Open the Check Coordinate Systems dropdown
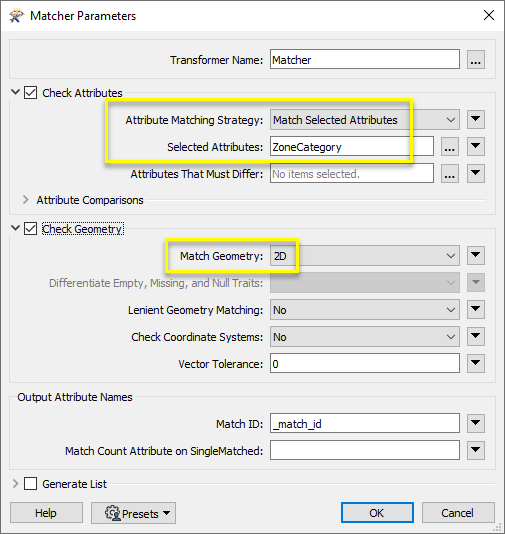The height and width of the screenshot is (534, 505). tap(365, 337)
